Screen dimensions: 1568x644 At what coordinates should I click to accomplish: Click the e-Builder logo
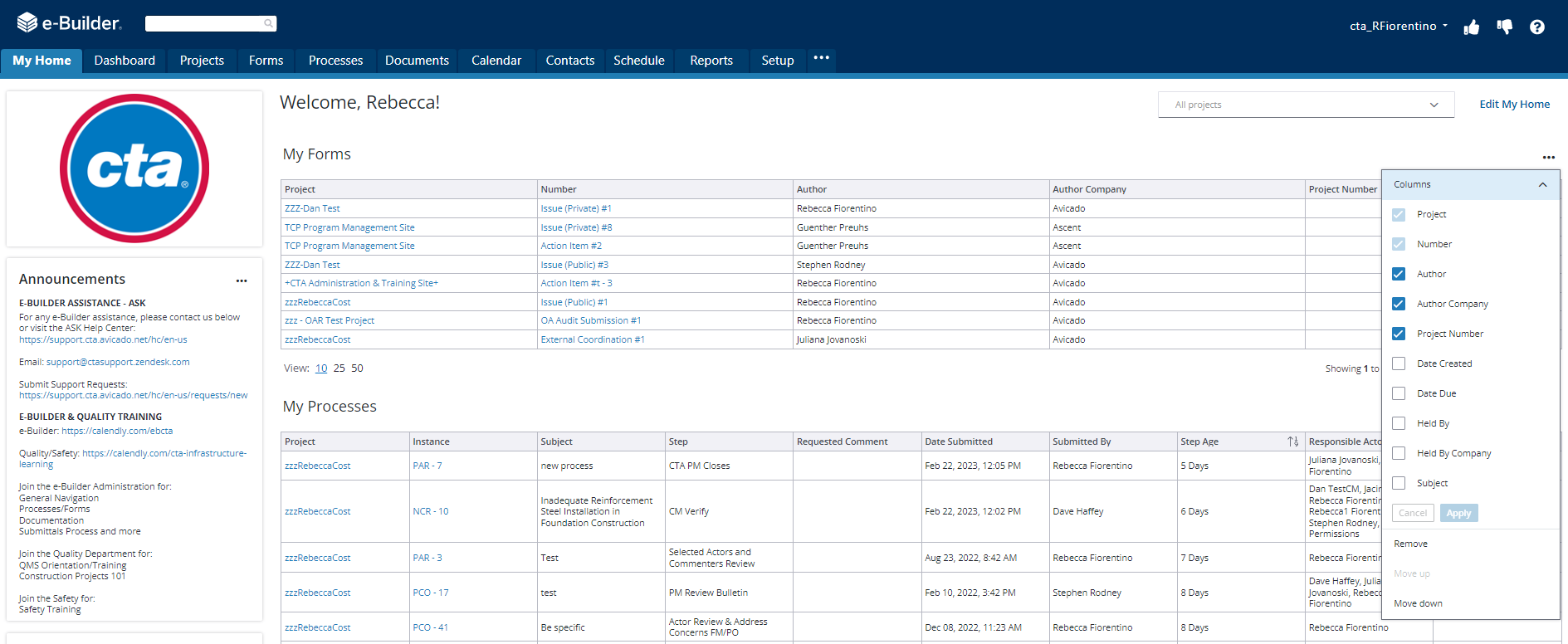point(69,23)
